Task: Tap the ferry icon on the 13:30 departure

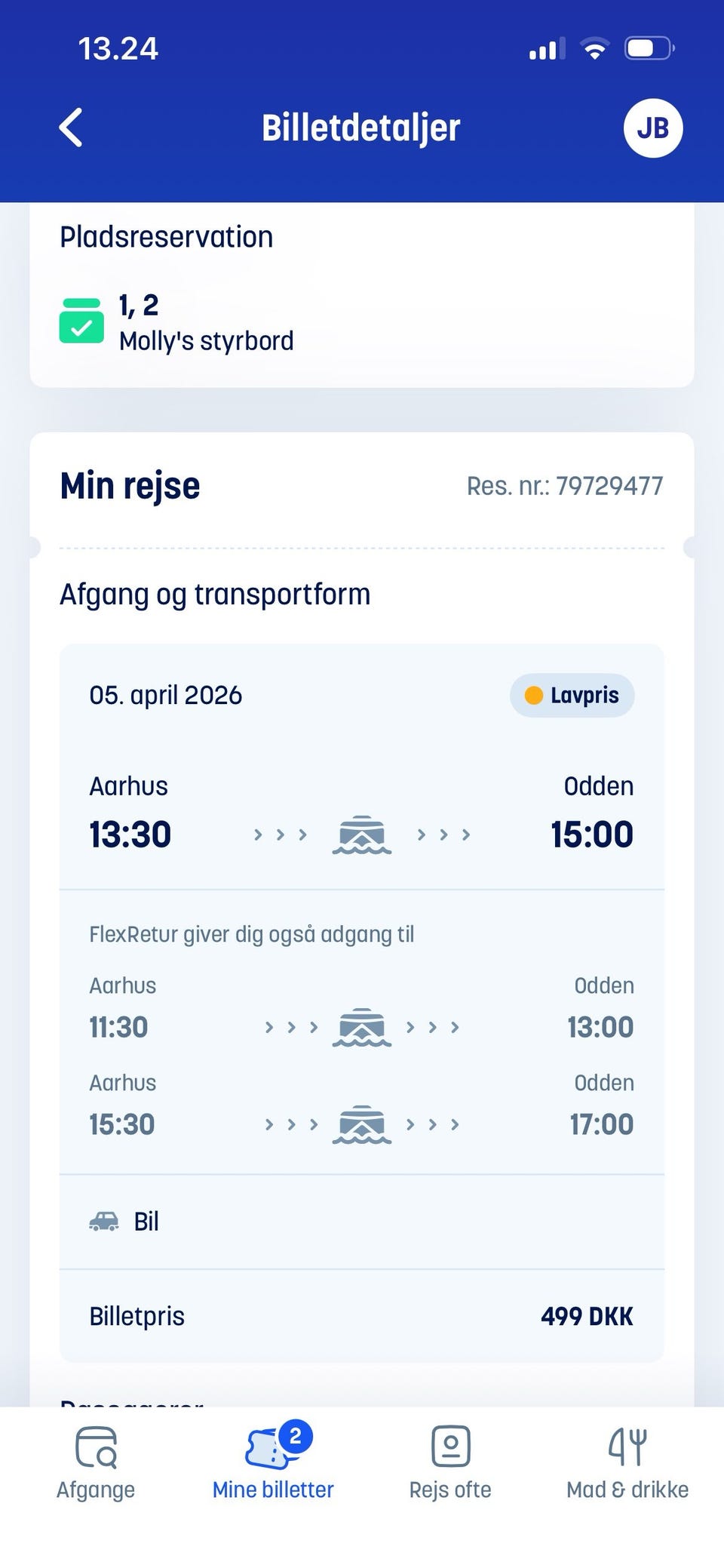Action: click(x=362, y=835)
